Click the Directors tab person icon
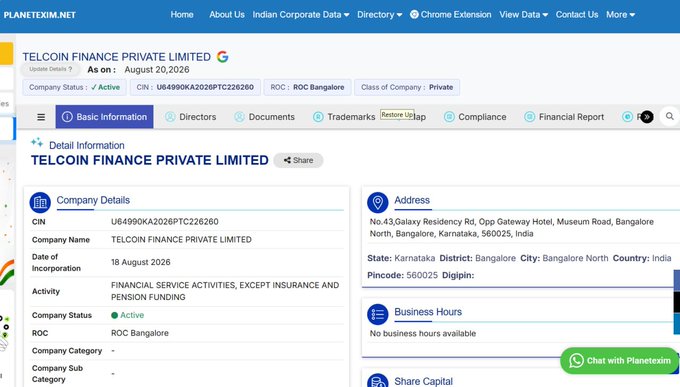Image resolution: width=680 pixels, height=387 pixels. click(170, 117)
